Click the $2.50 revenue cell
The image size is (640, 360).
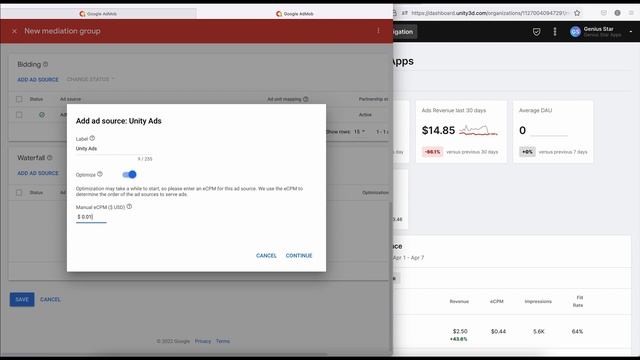[x=460, y=331]
